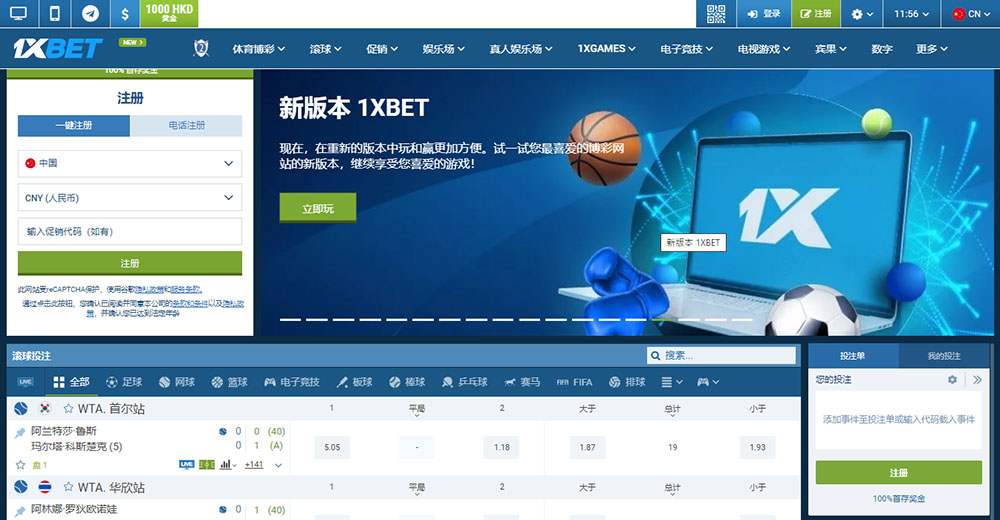Viewport: 1000px width, 520px height.
Task: Open bet slip settings gear icon
Action: click(952, 380)
